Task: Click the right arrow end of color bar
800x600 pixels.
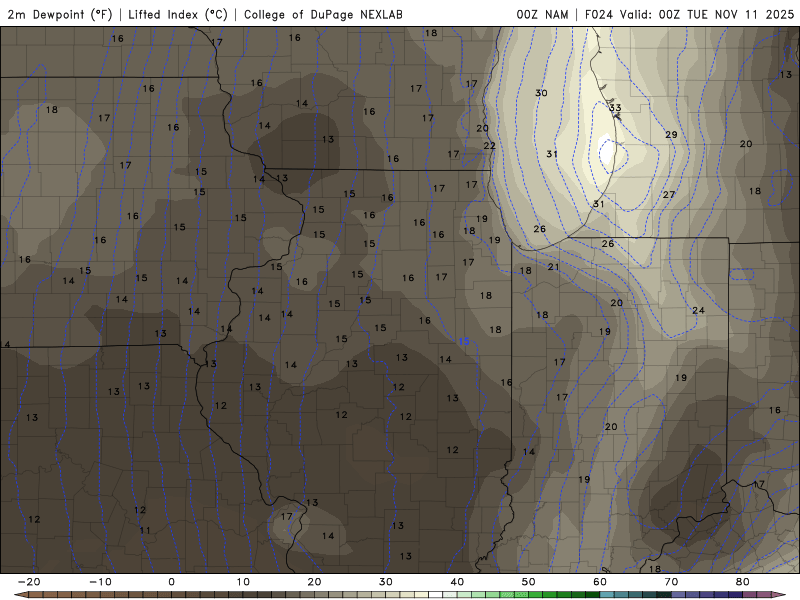Action: 780,595
